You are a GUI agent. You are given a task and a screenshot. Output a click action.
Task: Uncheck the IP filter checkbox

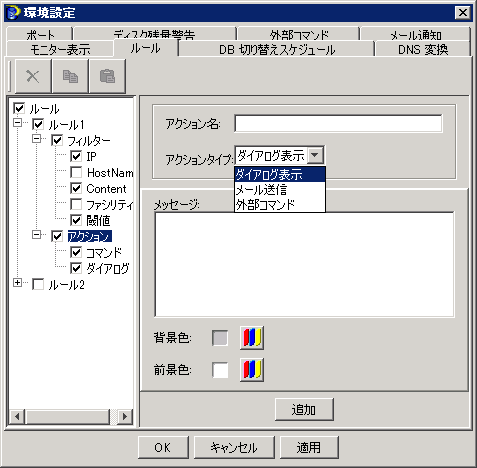(76, 156)
